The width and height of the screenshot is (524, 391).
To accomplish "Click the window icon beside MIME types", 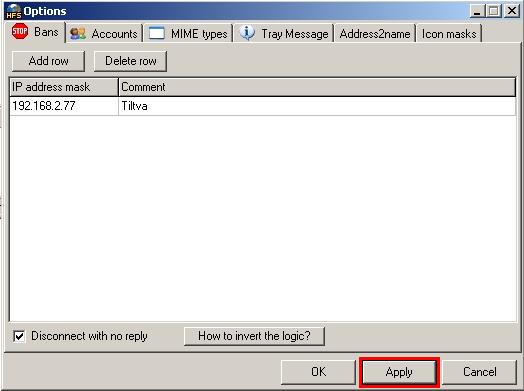I will pyautogui.click(x=156, y=33).
